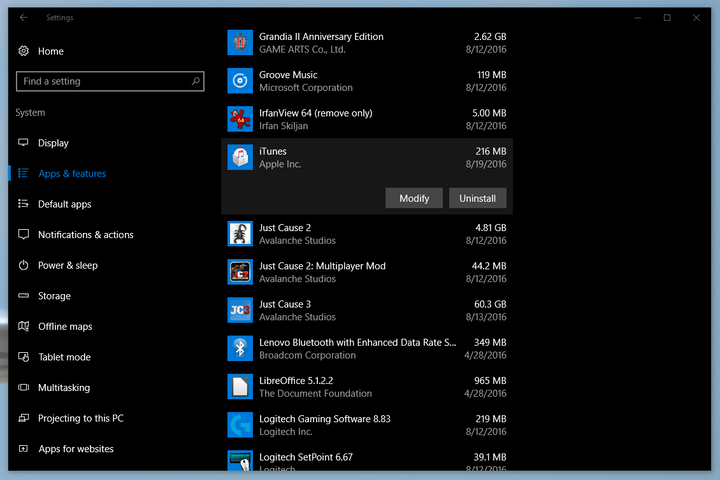720x480 pixels.
Task: Click the search magnifier icon
Action: click(196, 81)
